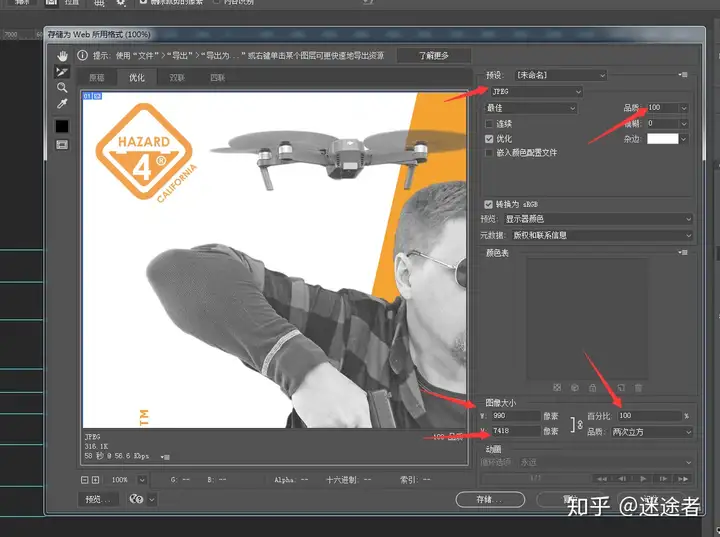Click the width field showing 990

coord(516,416)
